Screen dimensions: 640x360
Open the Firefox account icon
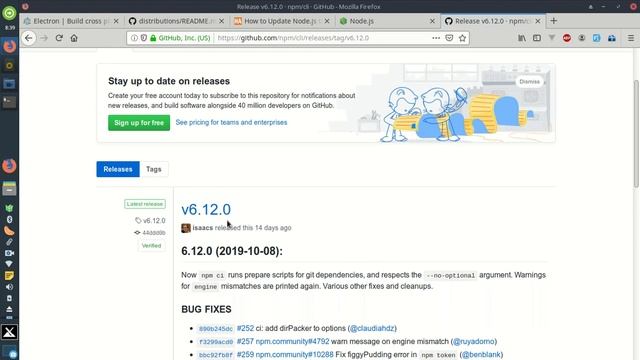582,38
